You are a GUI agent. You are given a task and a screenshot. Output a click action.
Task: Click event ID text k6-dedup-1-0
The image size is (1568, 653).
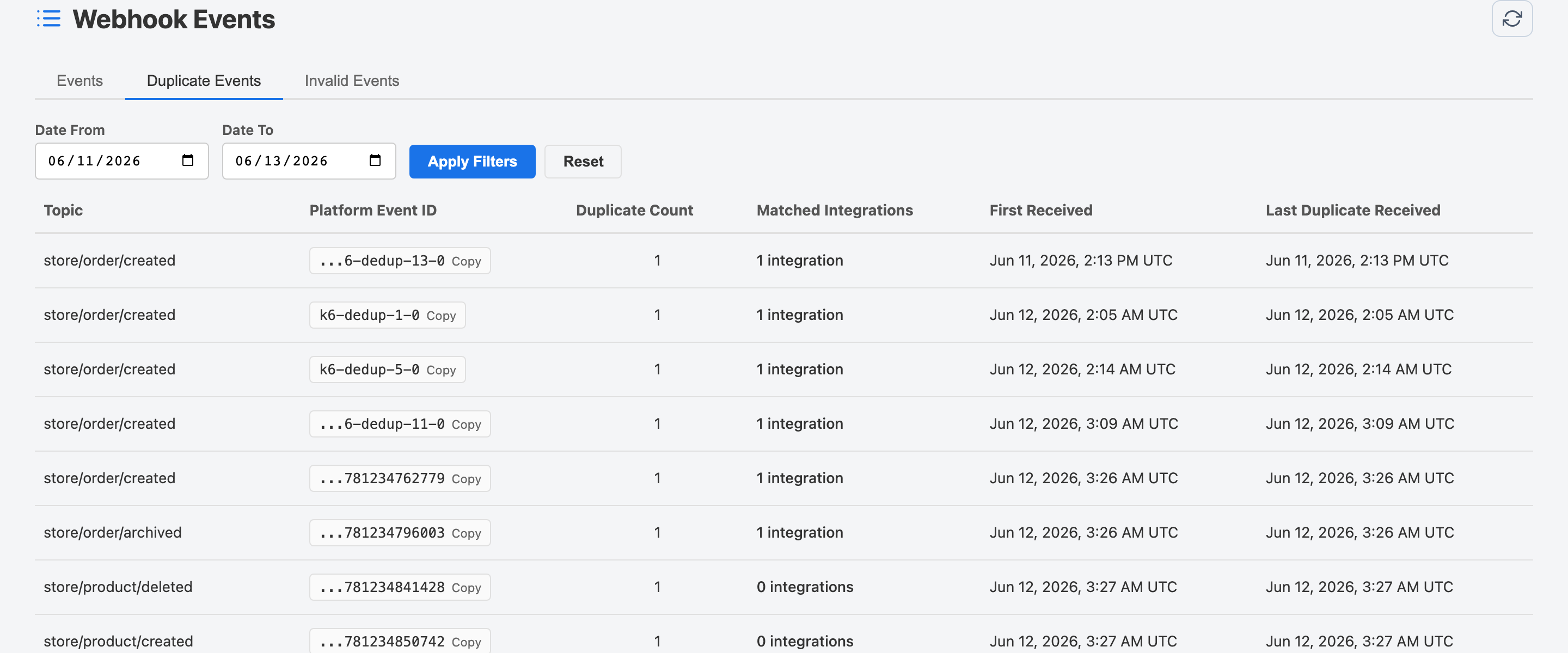point(370,315)
